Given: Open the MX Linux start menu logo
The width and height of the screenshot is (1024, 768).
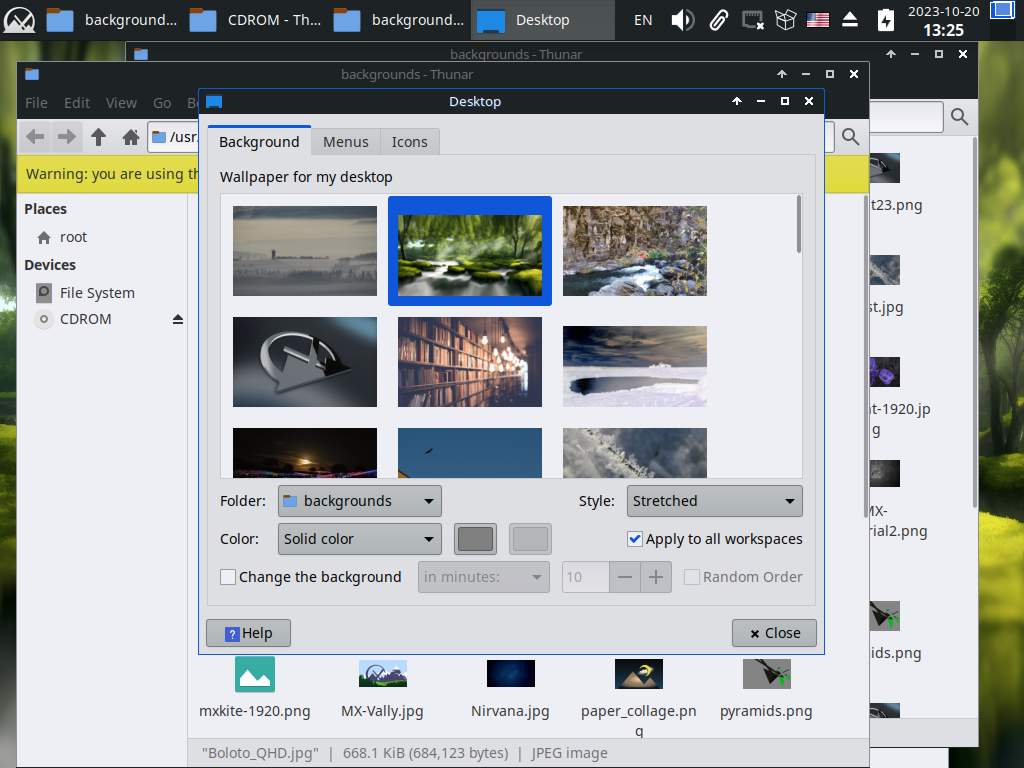Looking at the screenshot, I should 19,20.
